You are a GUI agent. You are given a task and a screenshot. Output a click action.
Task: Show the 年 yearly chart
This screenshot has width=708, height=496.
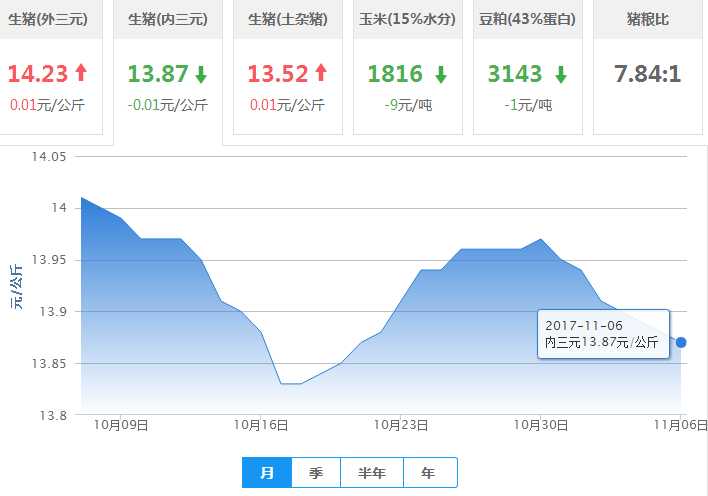430,473
